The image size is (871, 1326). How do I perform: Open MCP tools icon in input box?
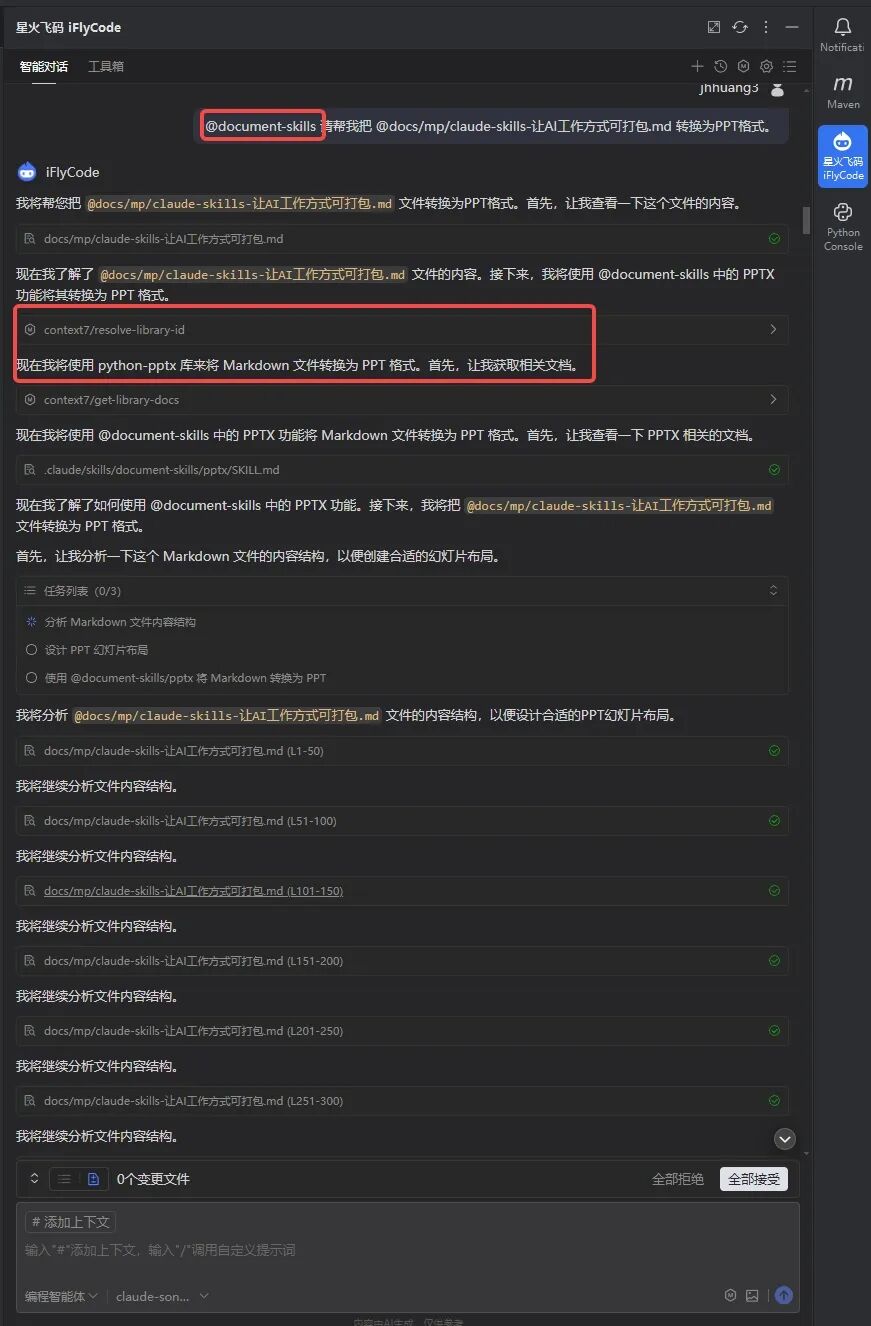[x=730, y=1295]
